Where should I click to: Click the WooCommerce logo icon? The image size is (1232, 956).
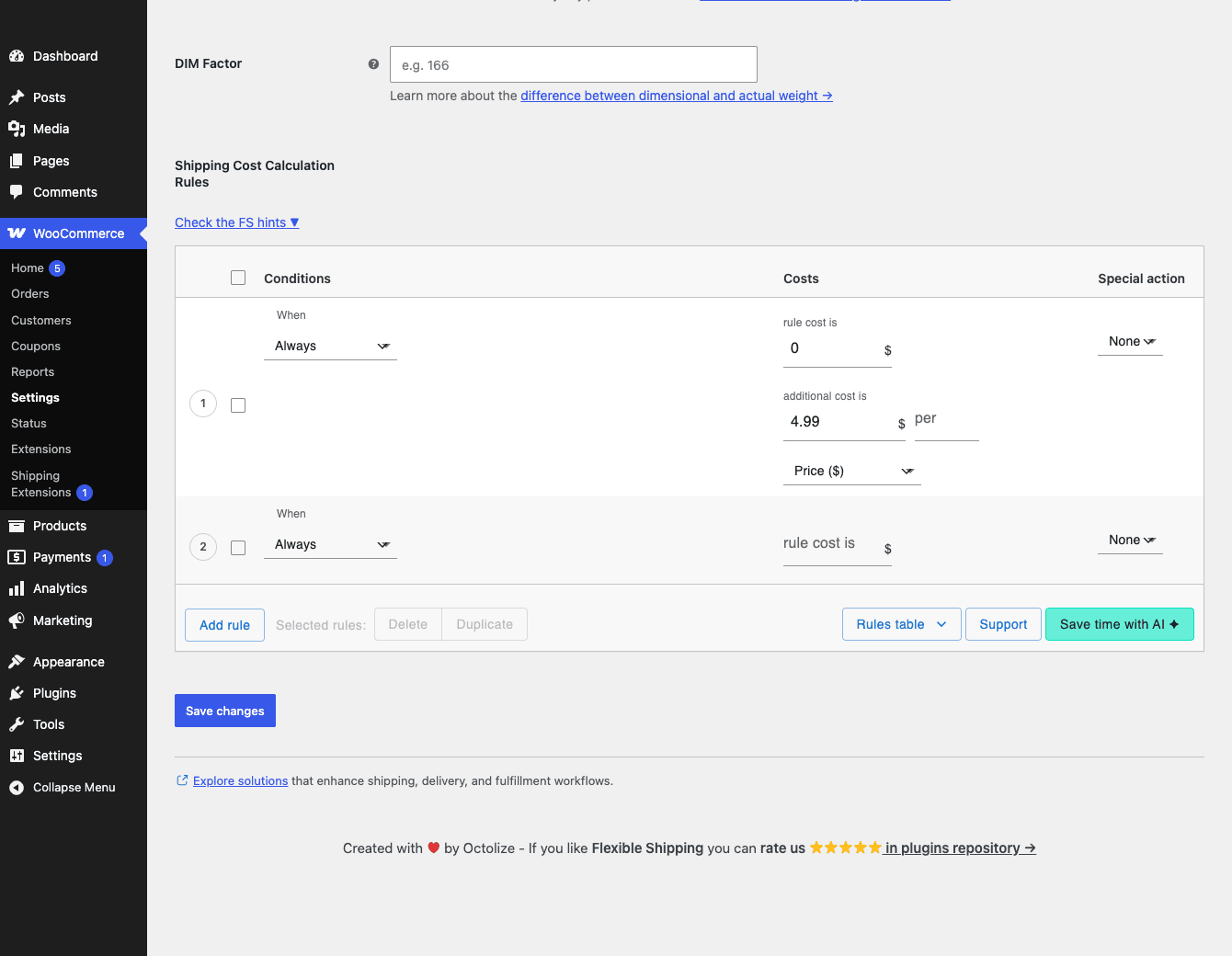click(17, 233)
